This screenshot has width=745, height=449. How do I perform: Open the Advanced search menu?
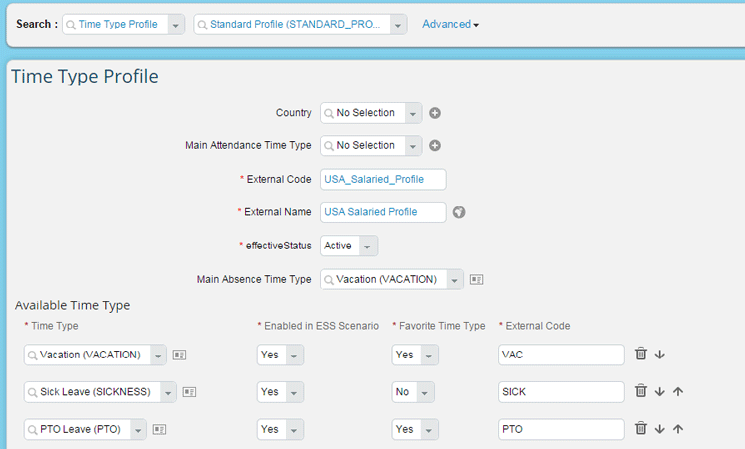pyautogui.click(x=450, y=25)
